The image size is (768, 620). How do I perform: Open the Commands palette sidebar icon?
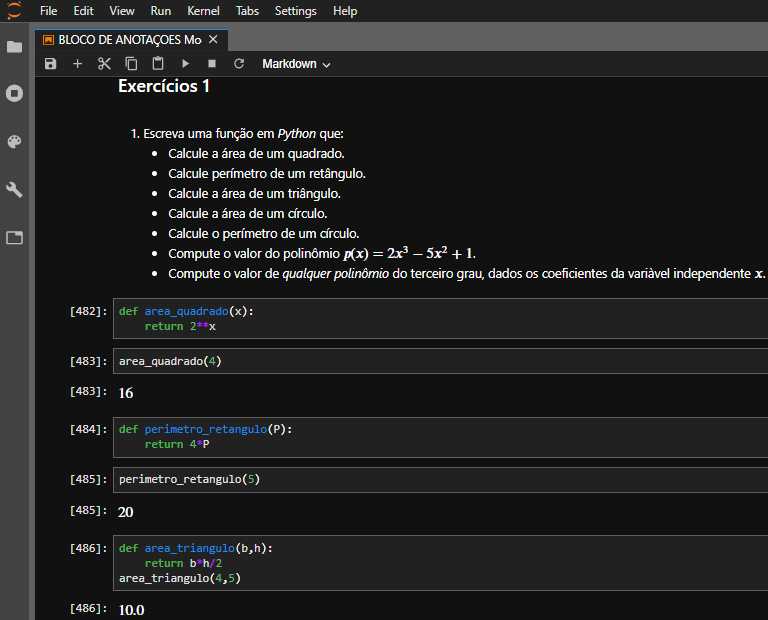coord(14,142)
